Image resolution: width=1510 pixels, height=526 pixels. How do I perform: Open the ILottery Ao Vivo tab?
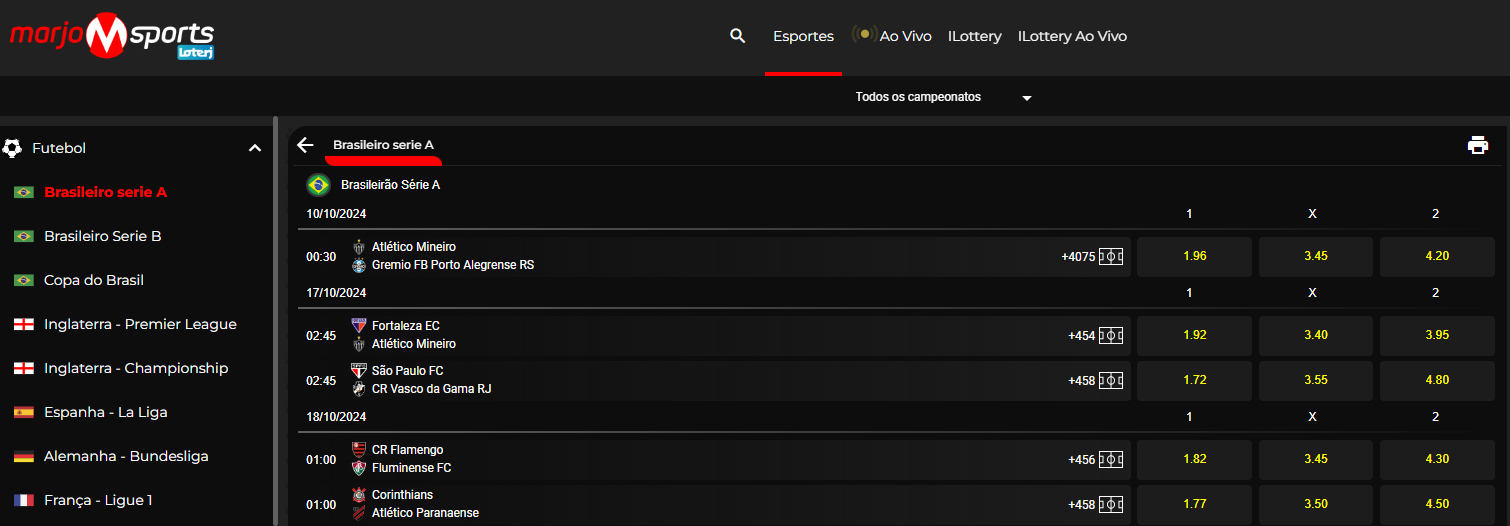tap(1072, 36)
